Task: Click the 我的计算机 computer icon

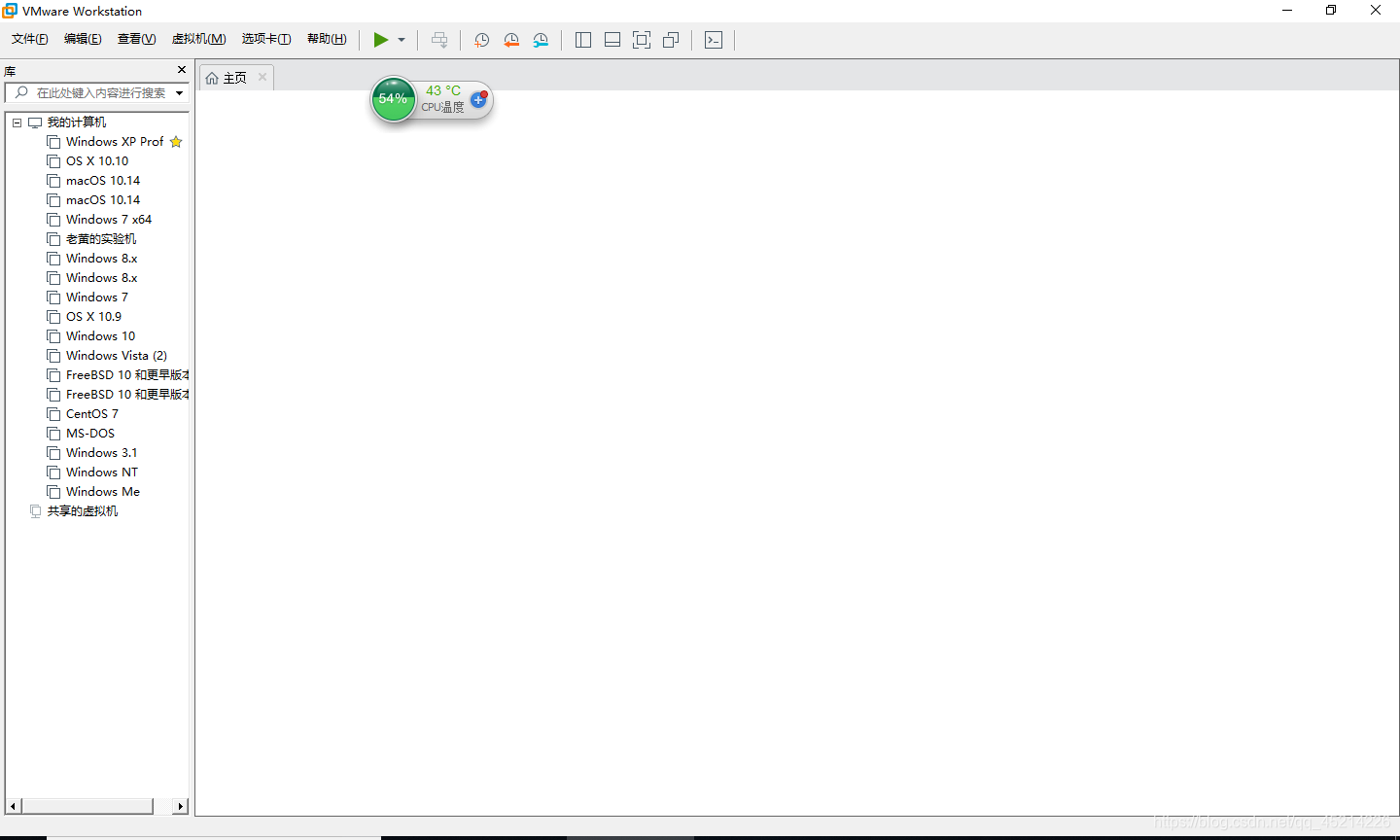Action: point(35,122)
